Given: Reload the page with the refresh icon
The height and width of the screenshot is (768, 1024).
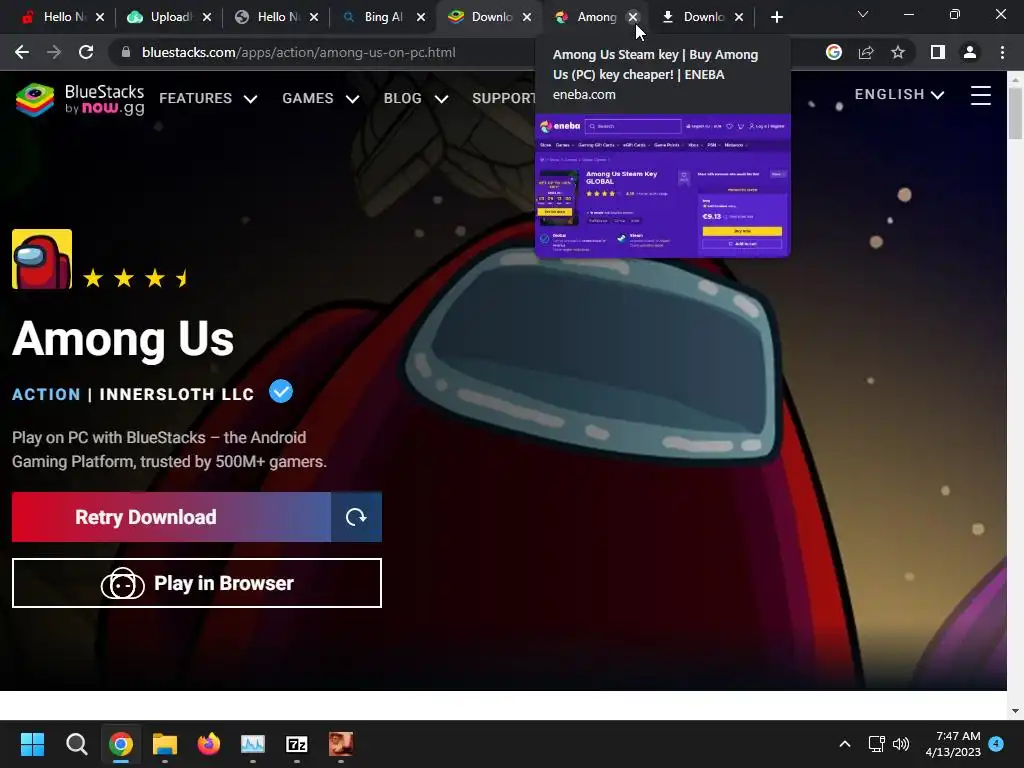Looking at the screenshot, I should click(86, 52).
